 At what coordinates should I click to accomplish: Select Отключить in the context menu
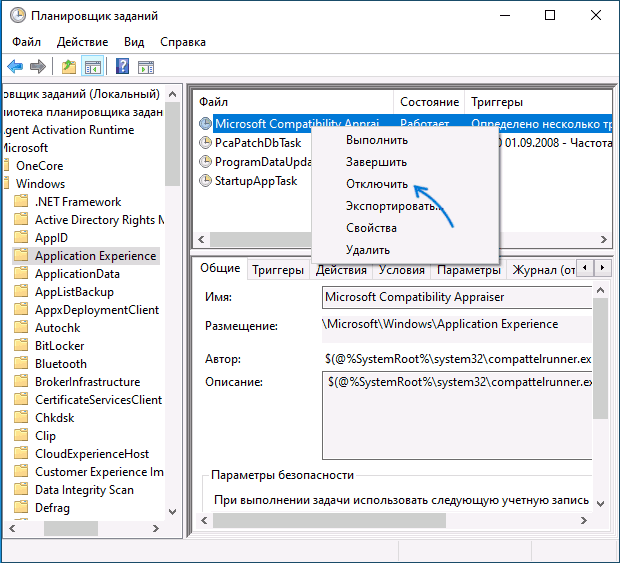(x=405, y=184)
